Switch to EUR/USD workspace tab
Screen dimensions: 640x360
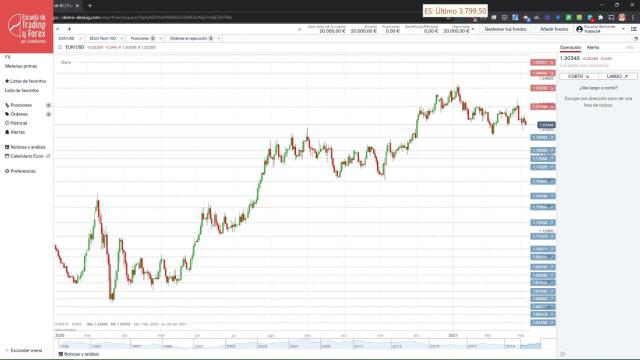pos(67,38)
